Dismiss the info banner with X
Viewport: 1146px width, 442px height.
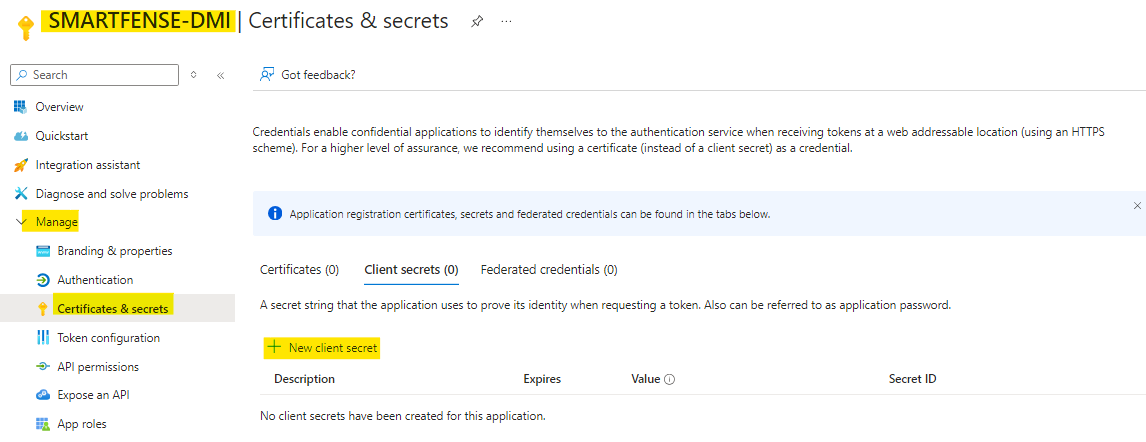click(x=1136, y=206)
